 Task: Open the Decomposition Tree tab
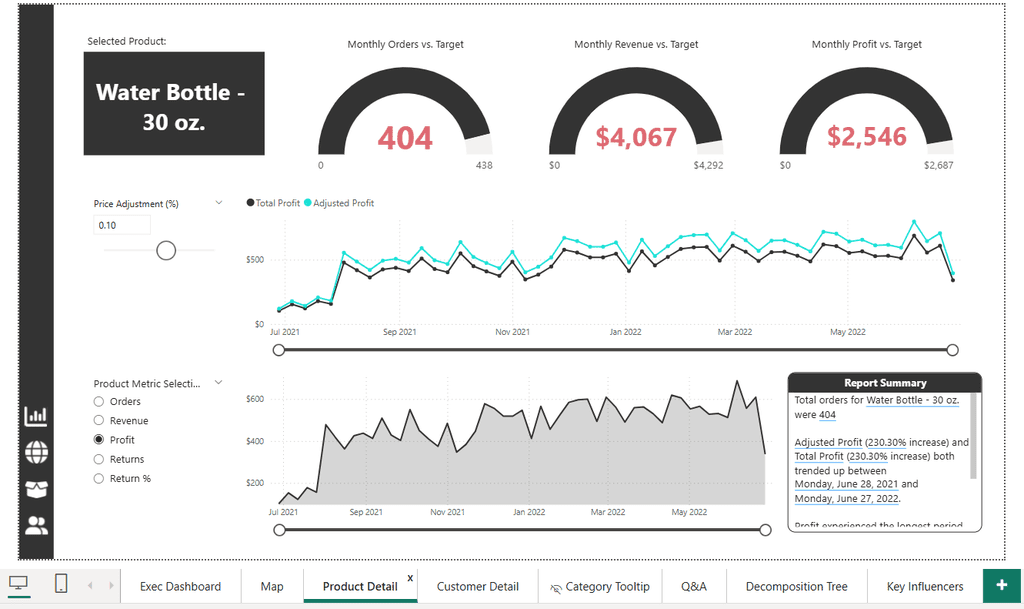tap(797, 586)
